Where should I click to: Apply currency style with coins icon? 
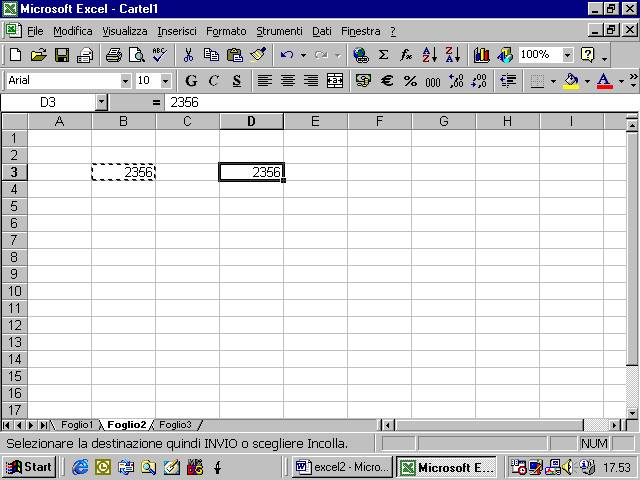363,80
